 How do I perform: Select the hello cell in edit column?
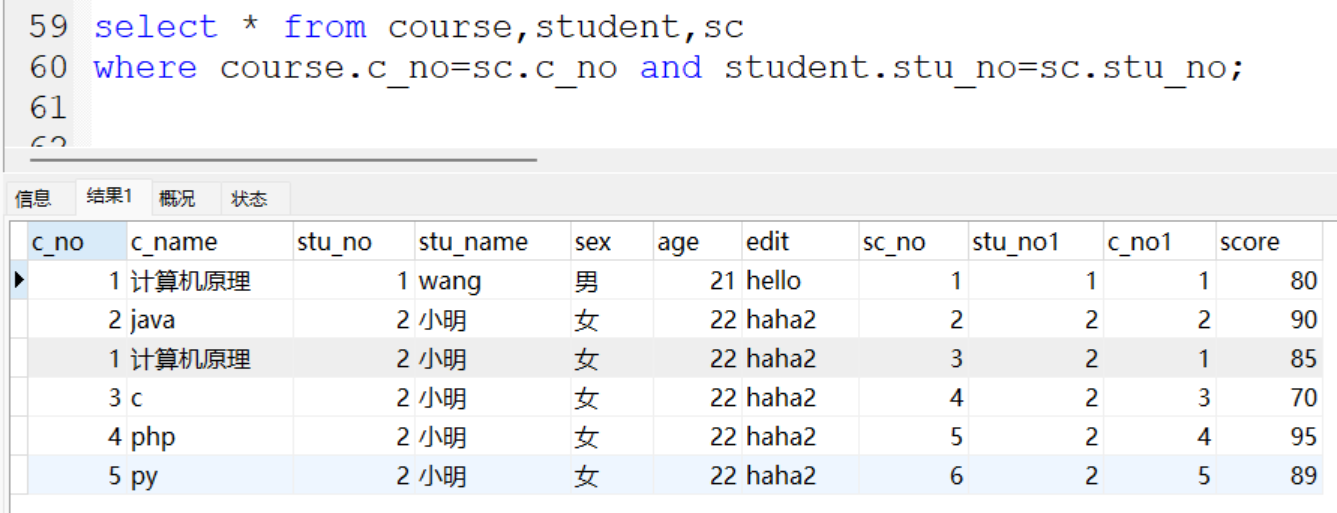tap(773, 281)
